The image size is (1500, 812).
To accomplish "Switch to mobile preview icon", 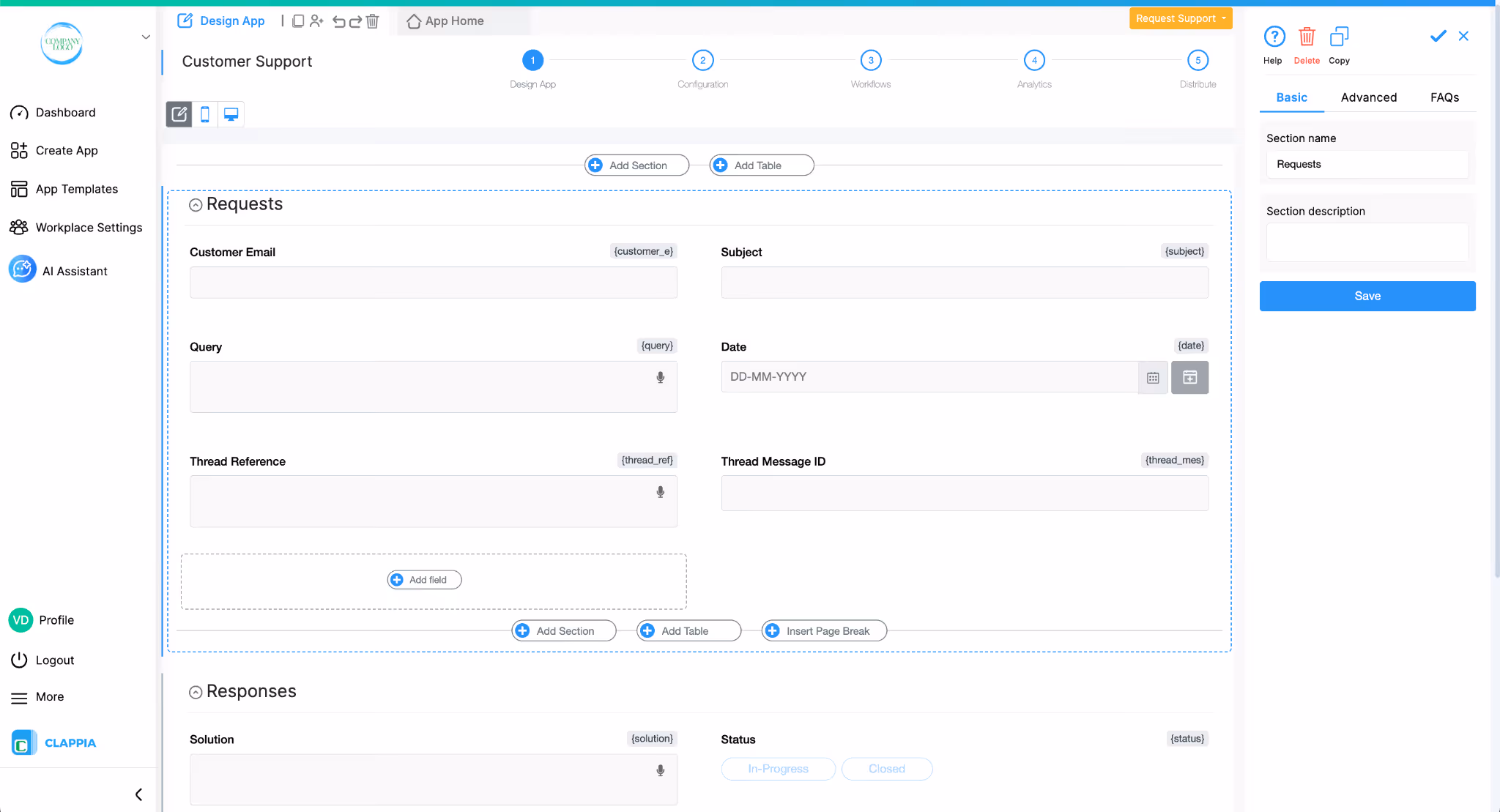I will point(205,114).
